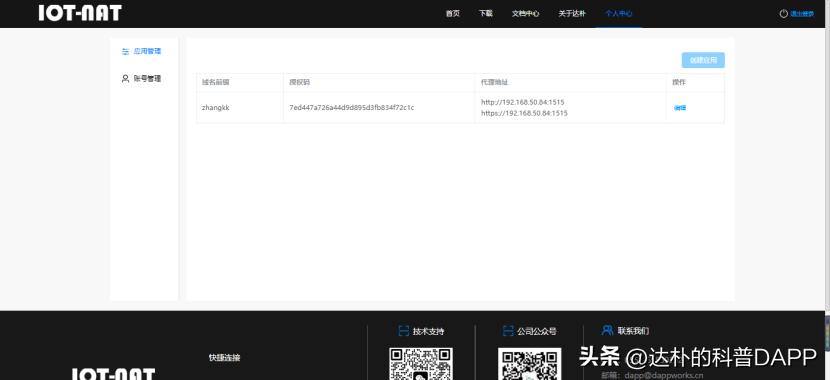Click the 退出登录 logout link
The height and width of the screenshot is (380, 830).
[x=802, y=14]
